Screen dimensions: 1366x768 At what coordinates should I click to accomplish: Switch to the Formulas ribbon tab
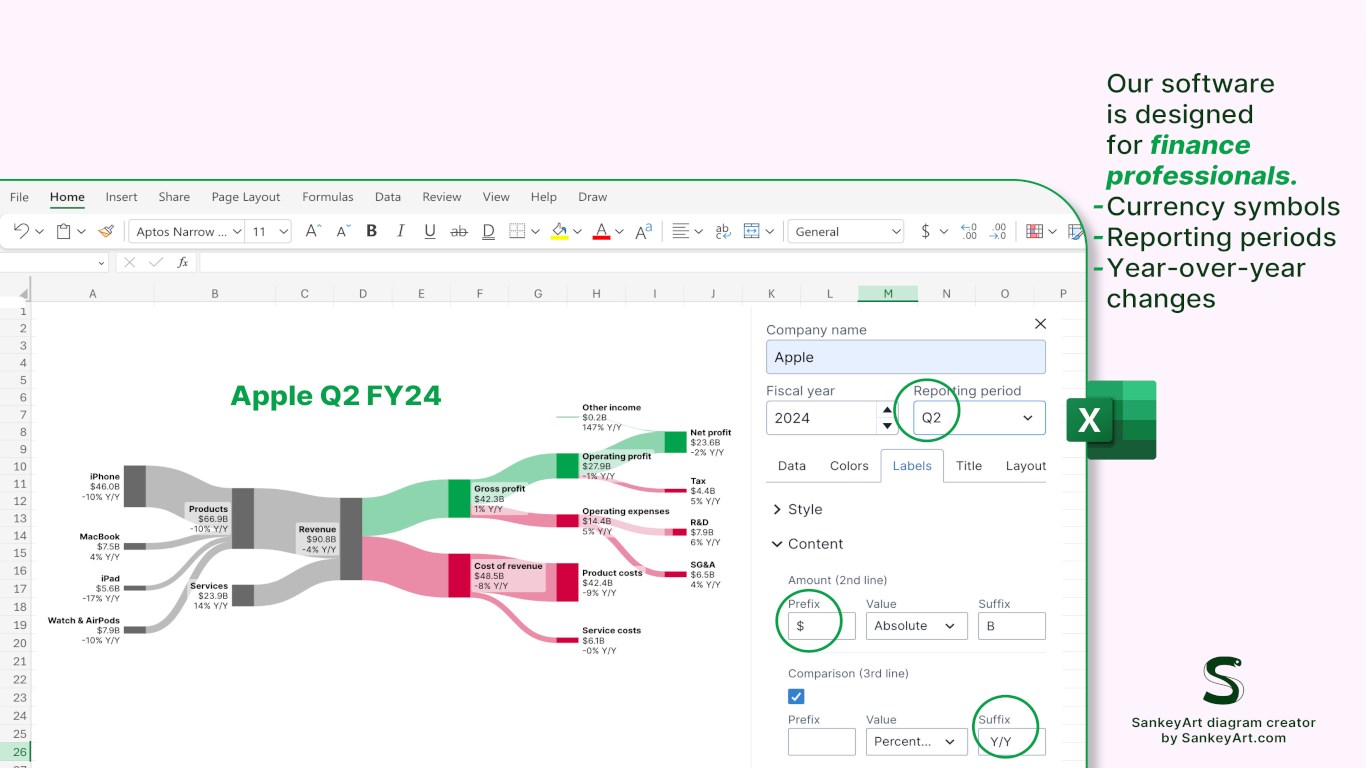tap(328, 197)
